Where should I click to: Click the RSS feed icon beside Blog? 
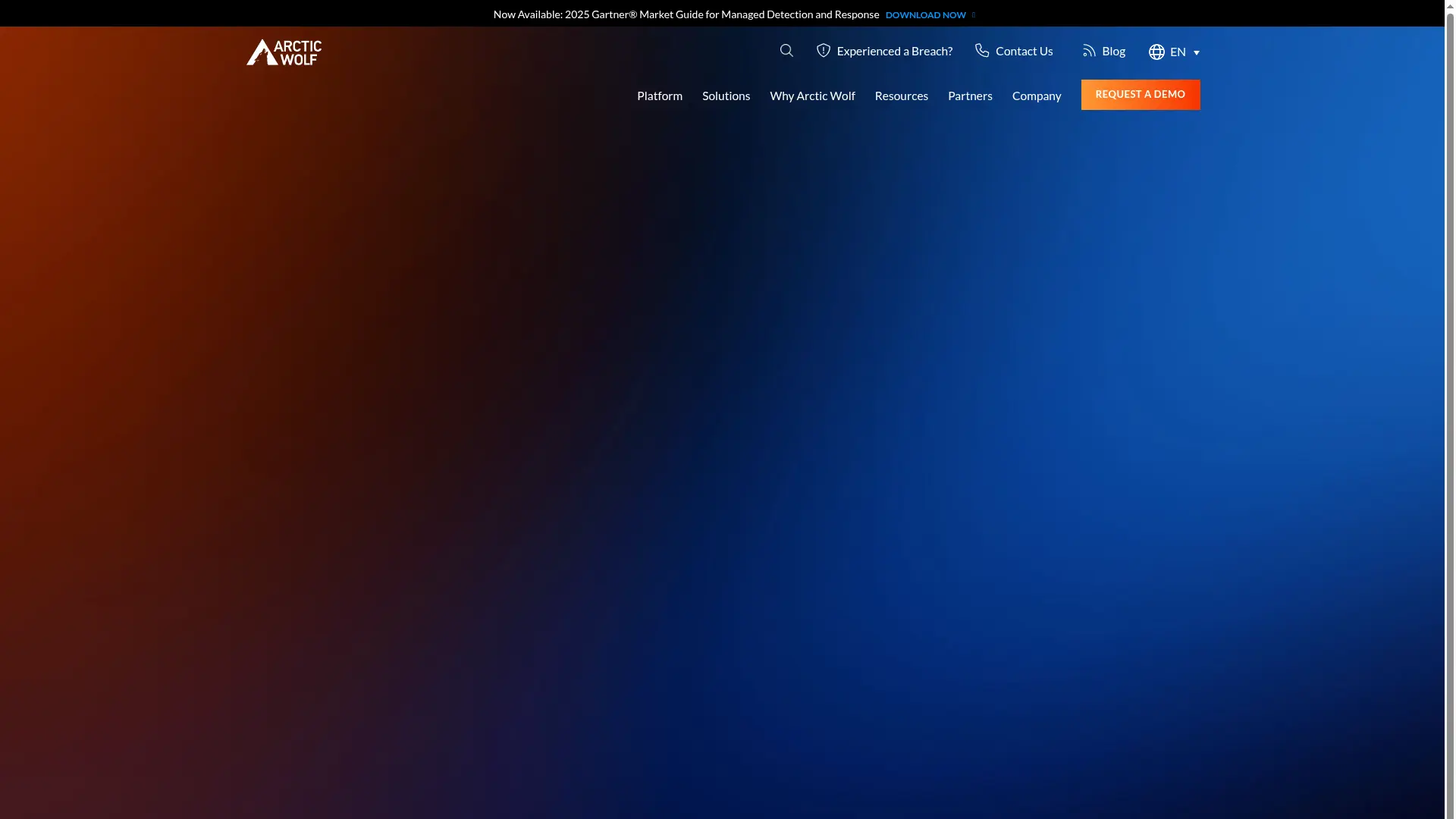(x=1088, y=51)
